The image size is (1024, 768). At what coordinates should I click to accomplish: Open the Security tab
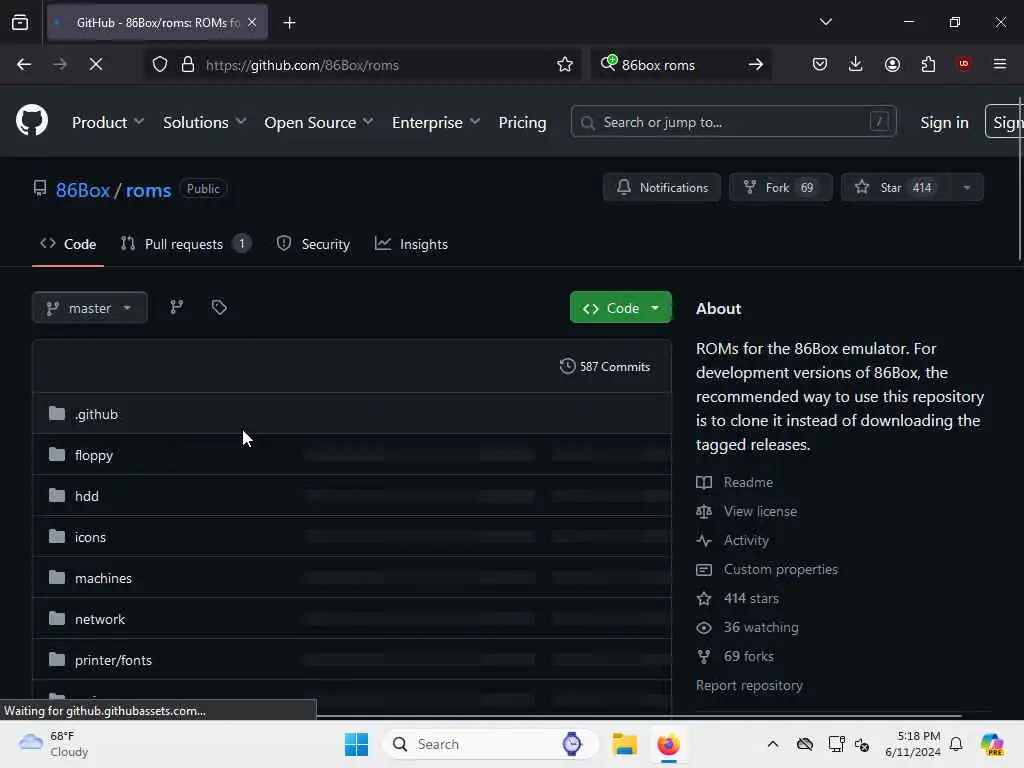313,244
